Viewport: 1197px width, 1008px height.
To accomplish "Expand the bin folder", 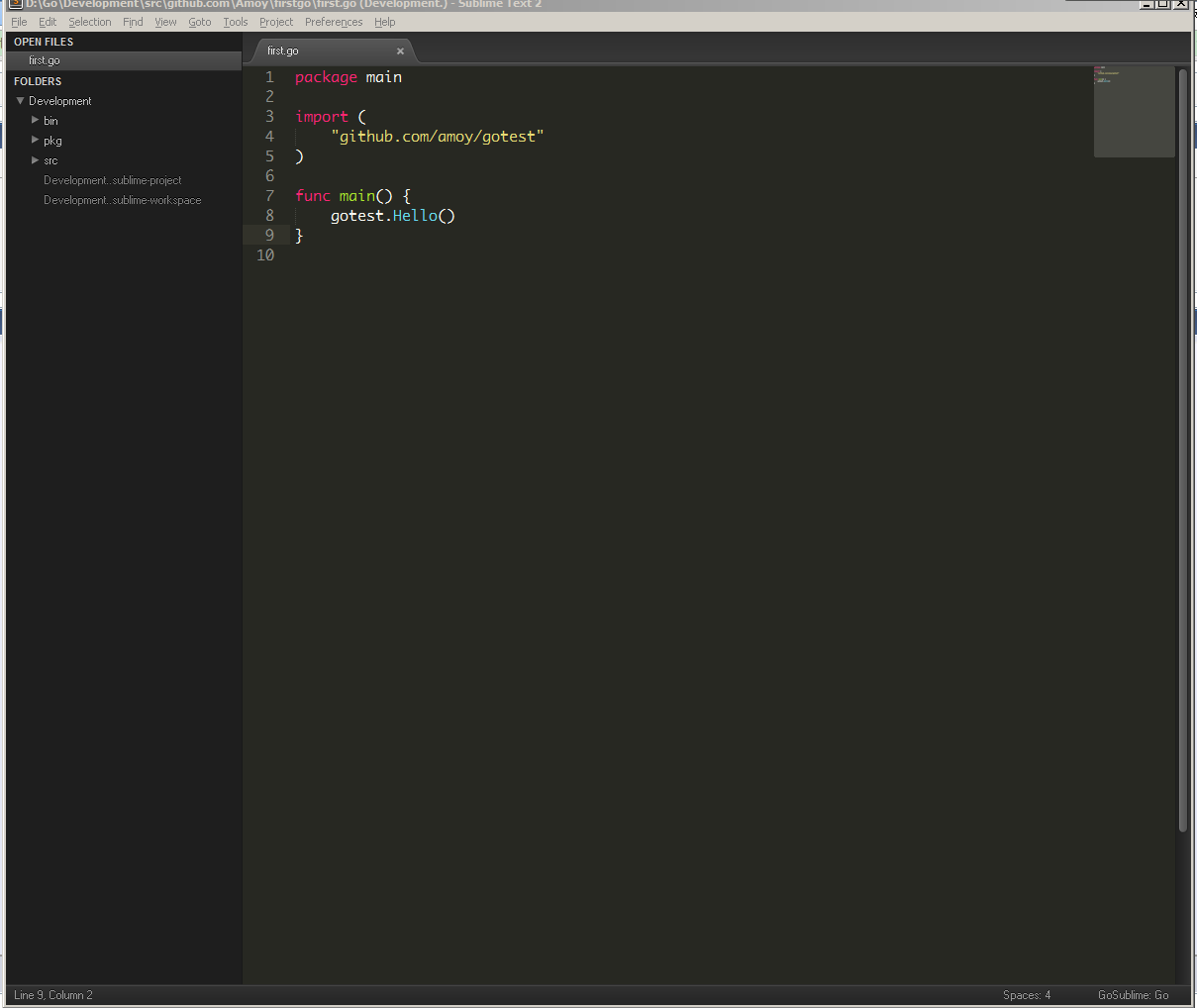I will point(35,120).
